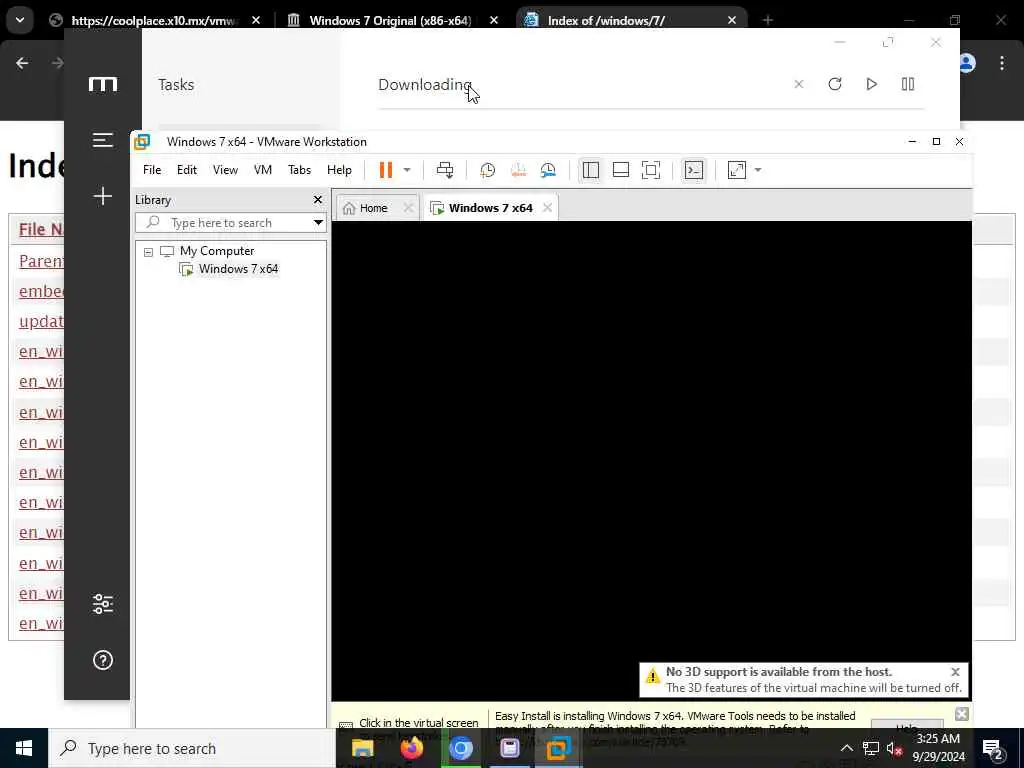Viewport: 1024px width, 768px height.
Task: Take a snapshot of the virtual machine
Action: 487,170
